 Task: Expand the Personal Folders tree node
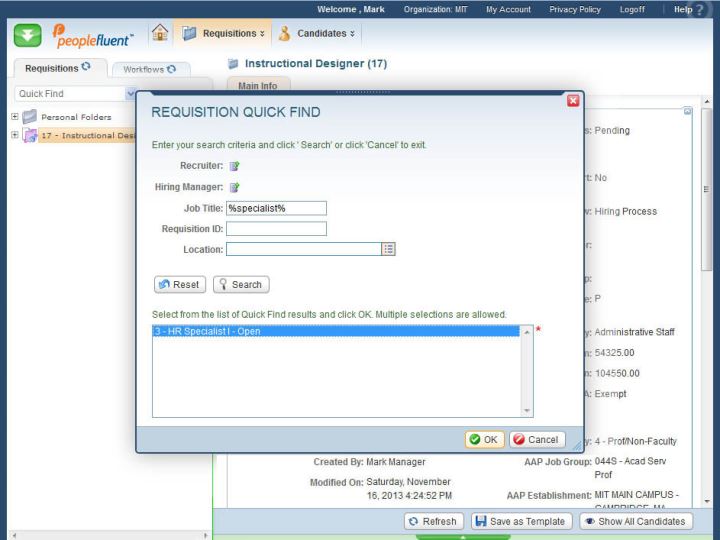(14, 116)
